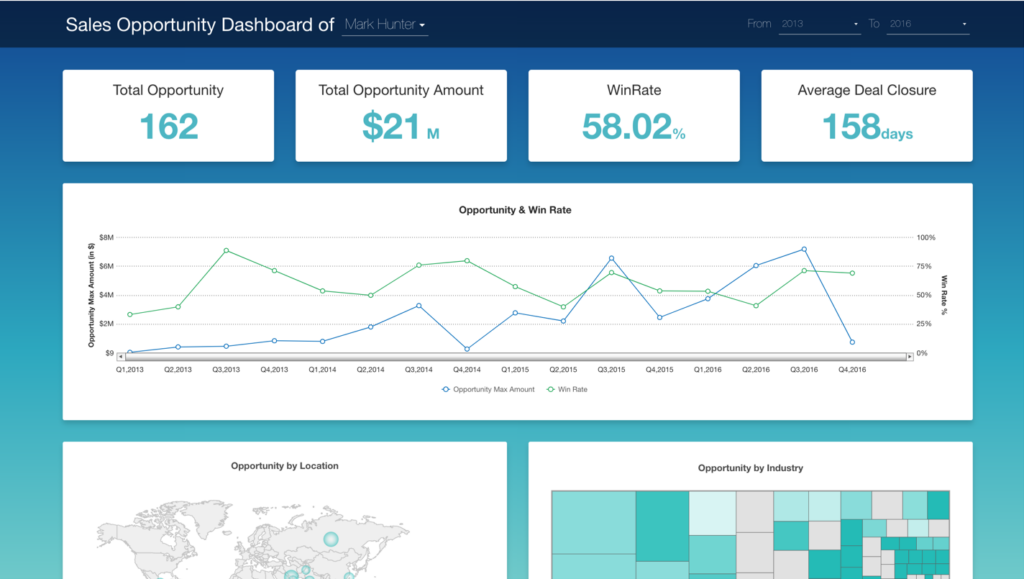The height and width of the screenshot is (579, 1024).
Task: Select Opportunity Max Amount point at Q1,2015
Action: click(x=515, y=313)
